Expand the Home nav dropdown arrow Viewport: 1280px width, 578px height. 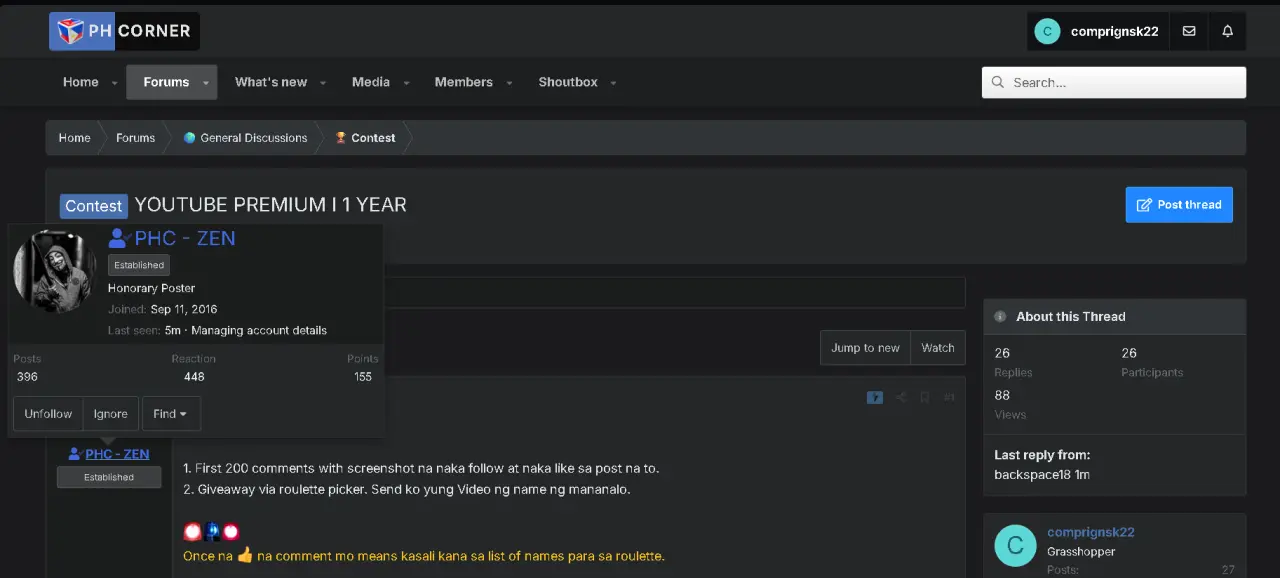click(115, 83)
